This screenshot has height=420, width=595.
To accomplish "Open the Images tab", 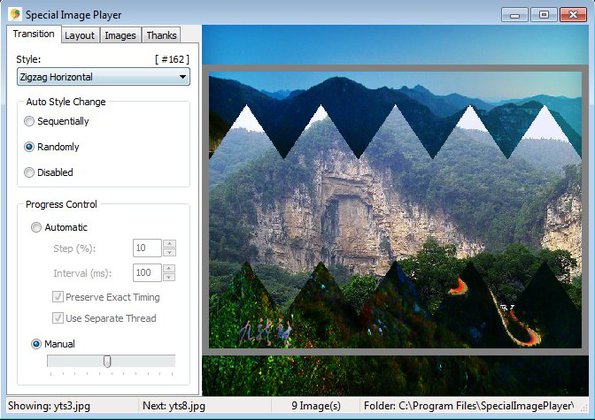I will [x=120, y=35].
